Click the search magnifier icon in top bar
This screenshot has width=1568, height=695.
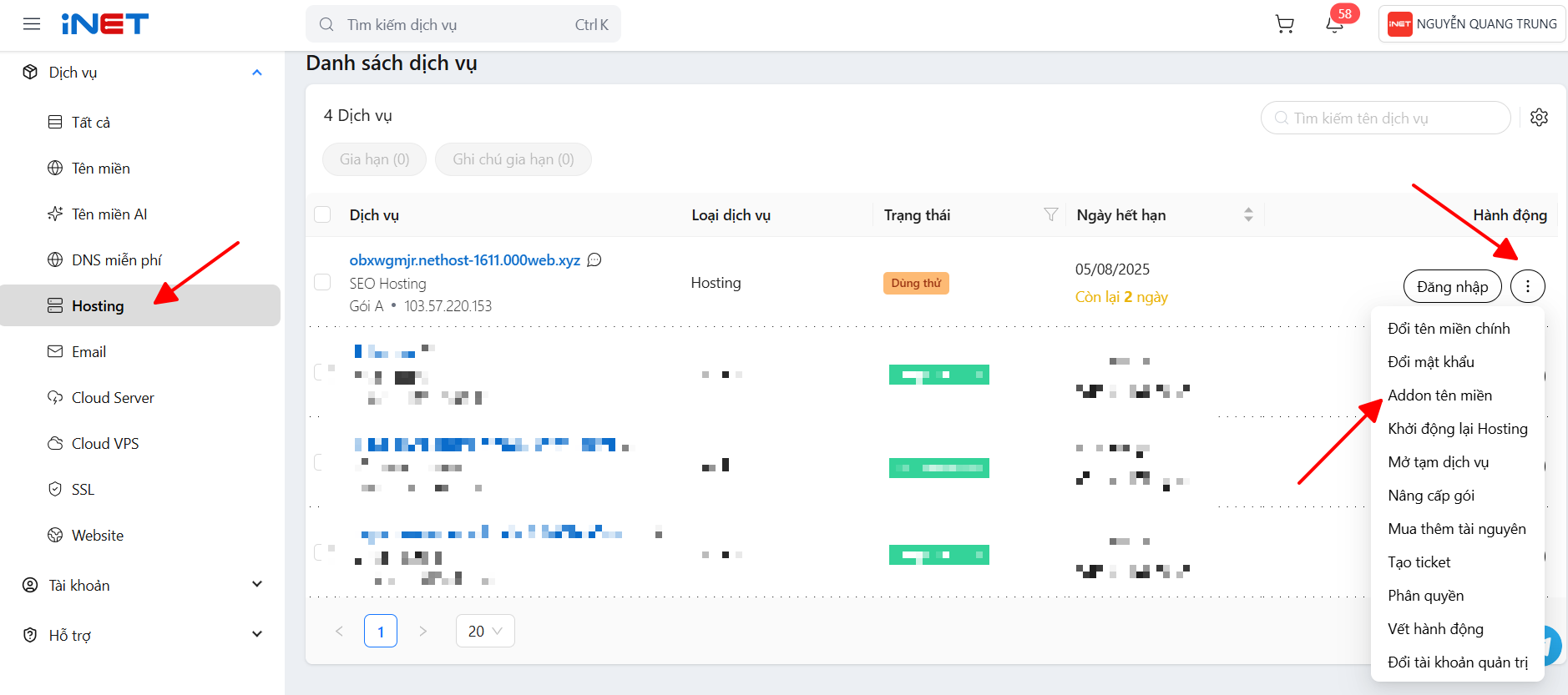click(x=326, y=24)
